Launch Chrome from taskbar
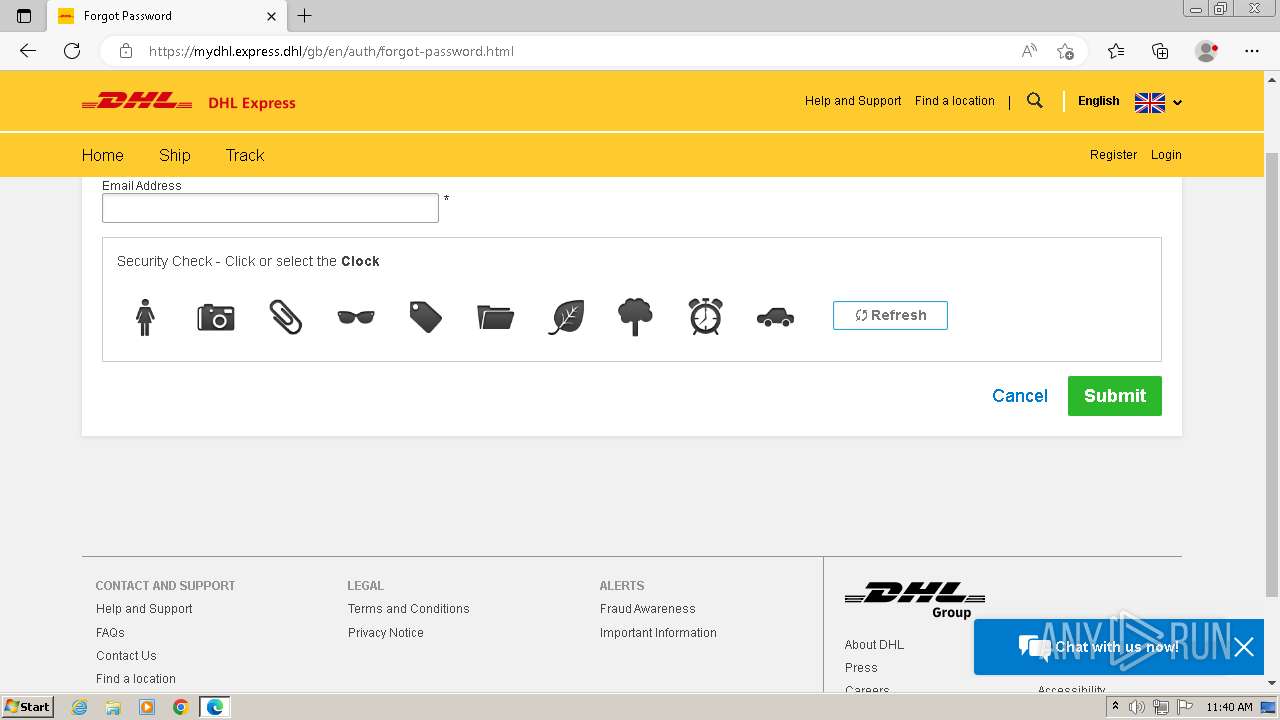1280x720 pixels. 180,707
